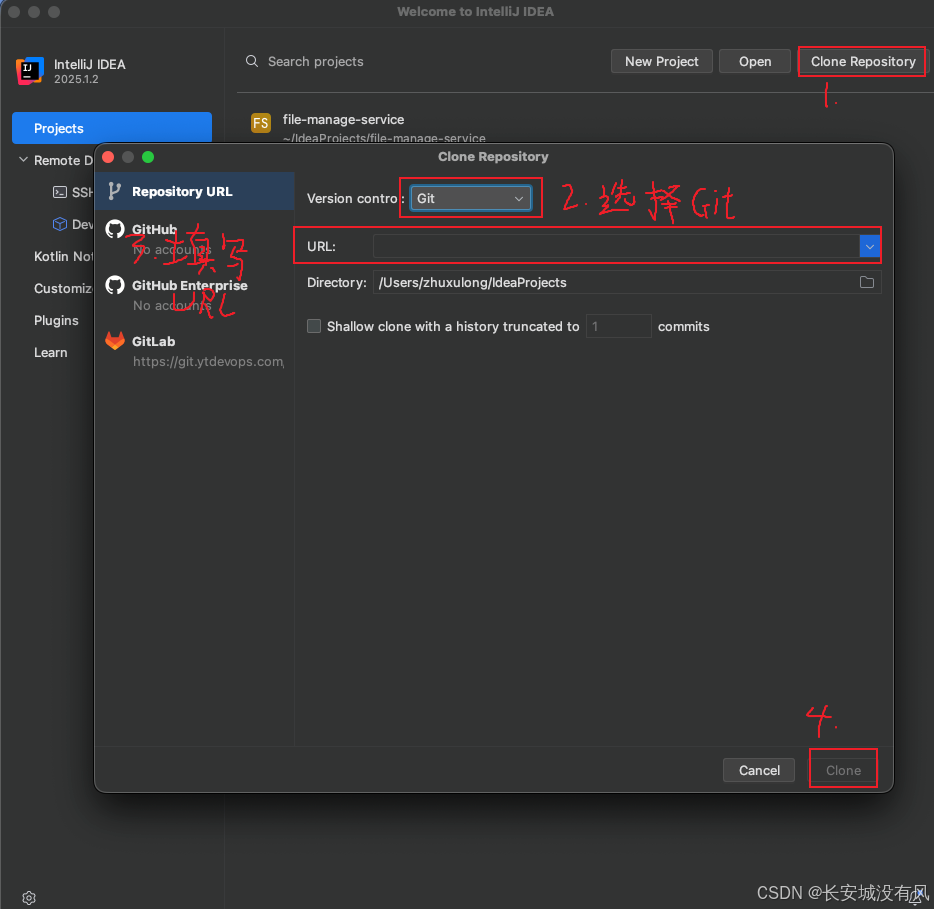Click into the URL input field
Image resolution: width=934 pixels, height=909 pixels.
point(616,246)
